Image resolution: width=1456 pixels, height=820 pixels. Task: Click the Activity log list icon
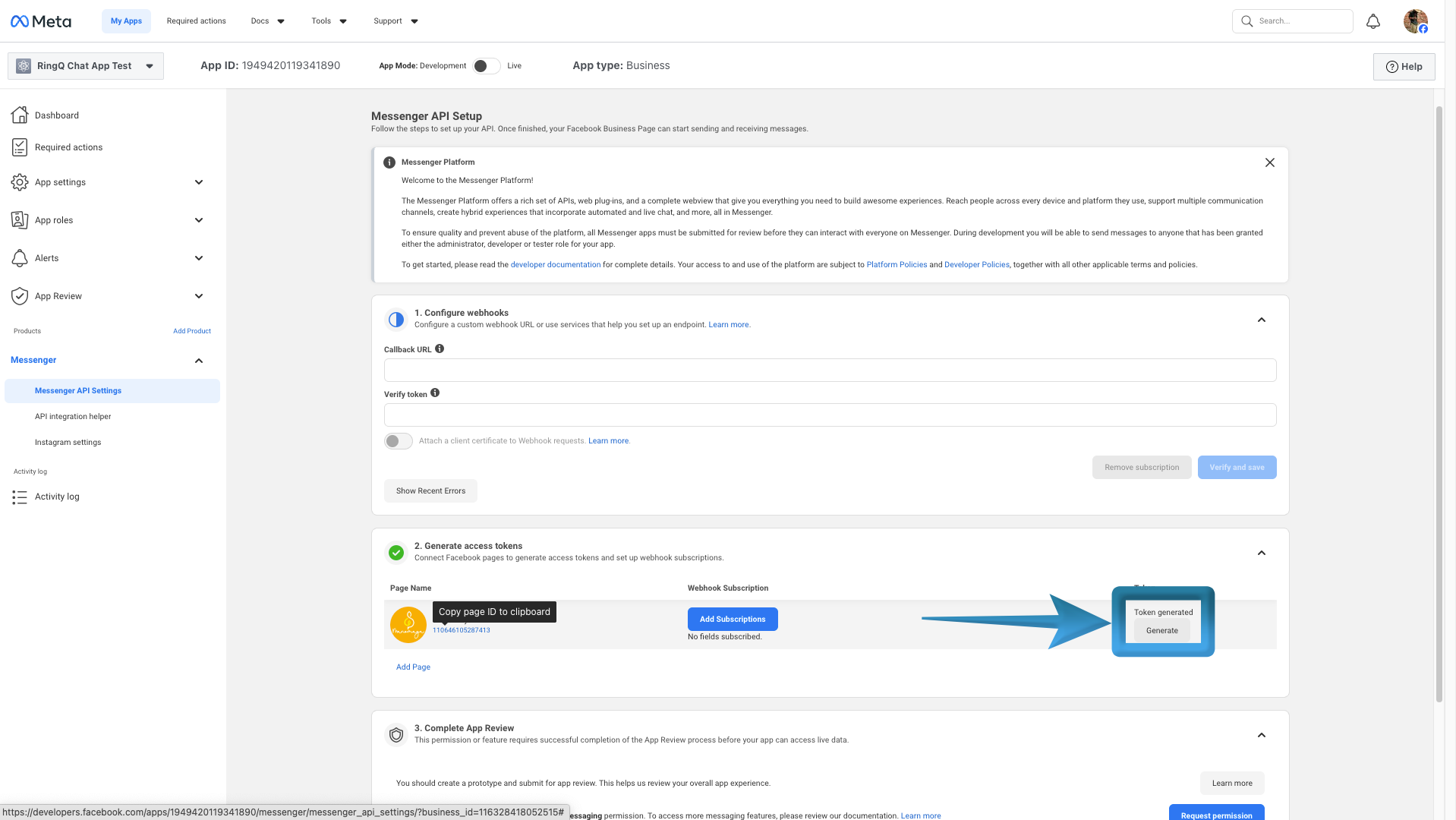(x=20, y=497)
